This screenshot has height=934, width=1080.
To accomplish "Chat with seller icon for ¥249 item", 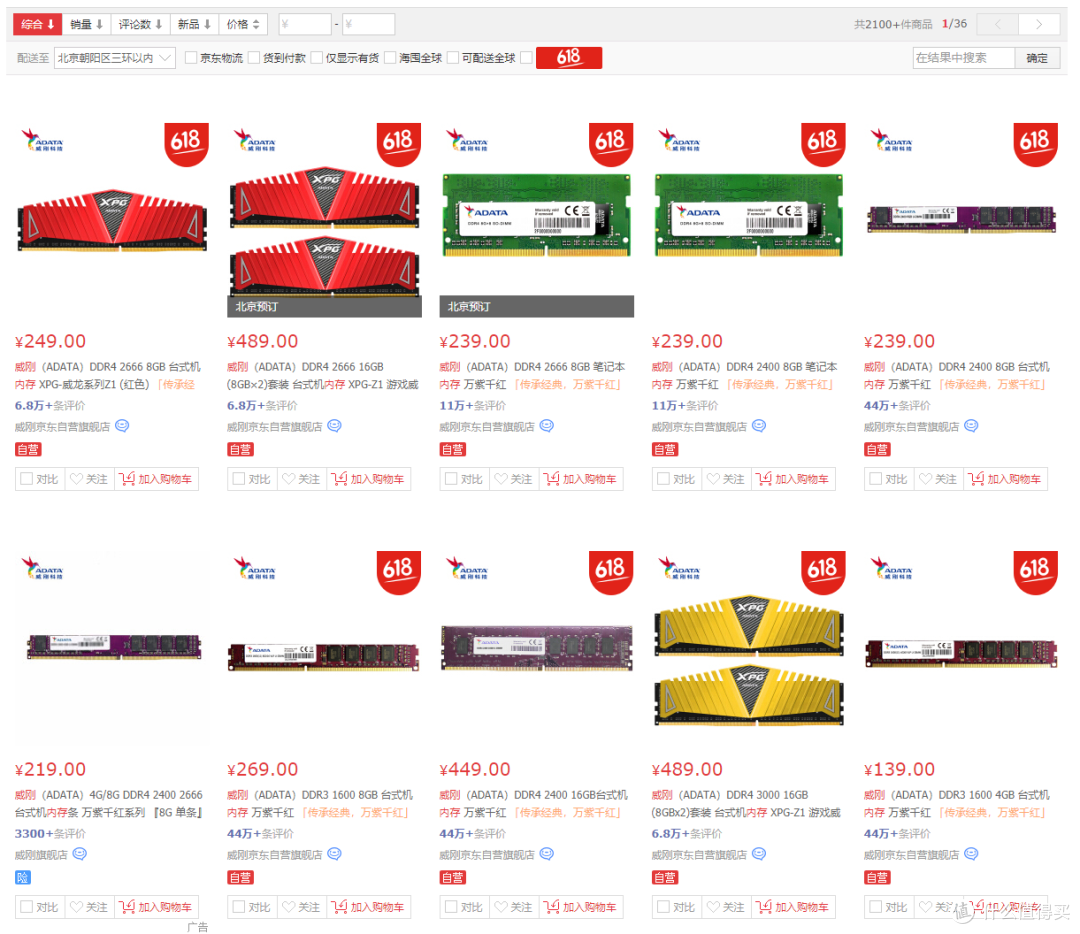I will pos(122,426).
